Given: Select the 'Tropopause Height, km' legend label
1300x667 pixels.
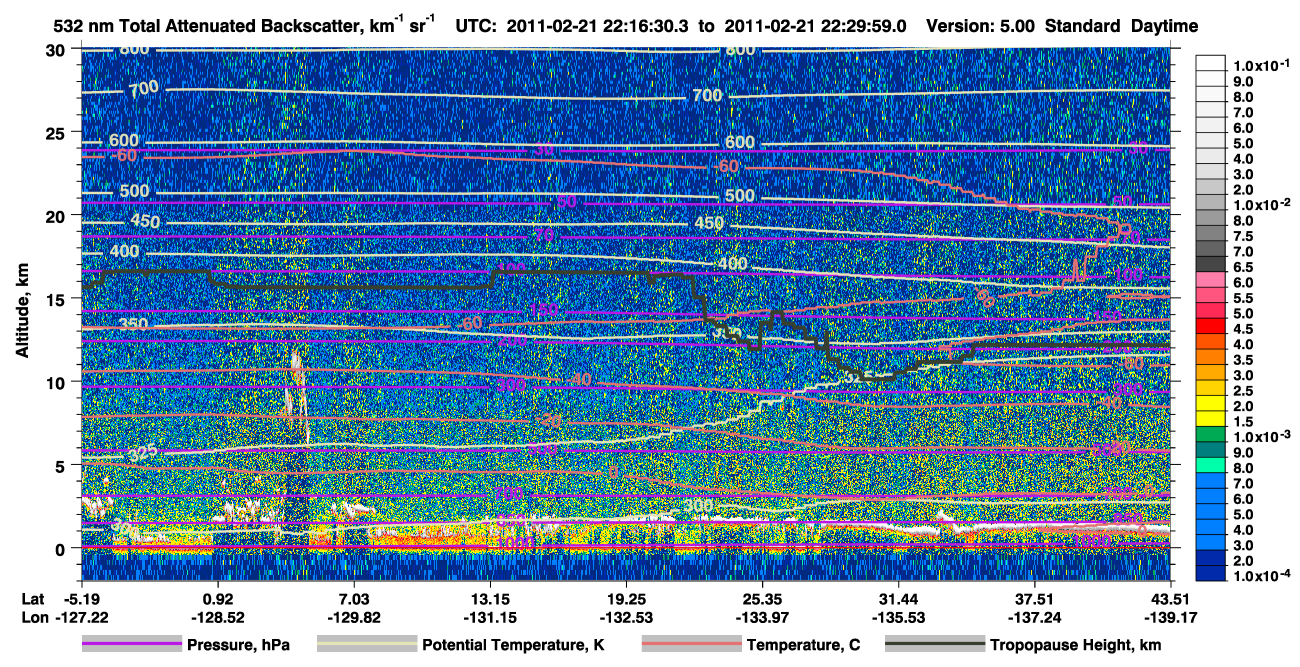Looking at the screenshot, I should point(1075,645).
